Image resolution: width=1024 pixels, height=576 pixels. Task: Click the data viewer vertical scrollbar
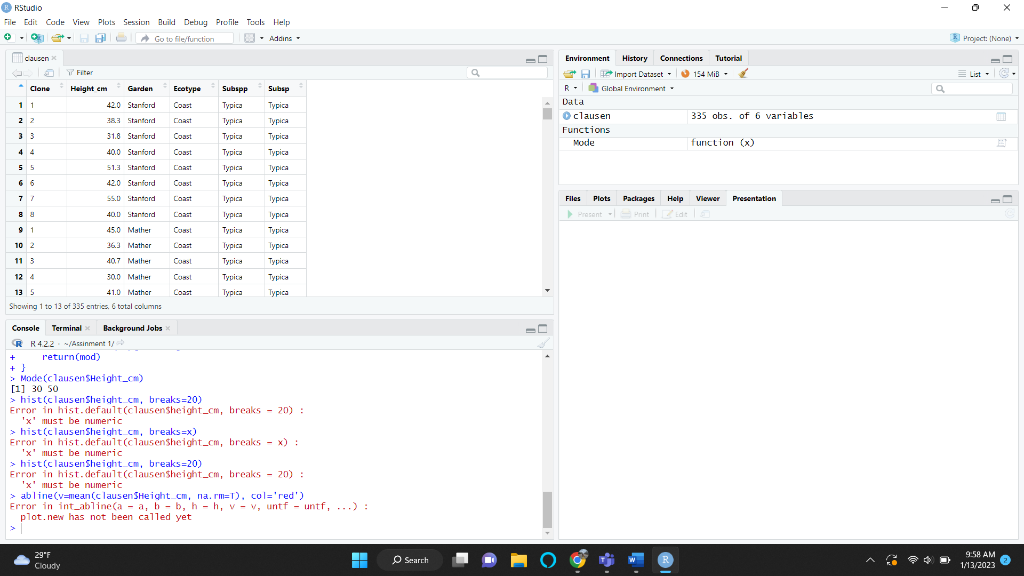(547, 196)
